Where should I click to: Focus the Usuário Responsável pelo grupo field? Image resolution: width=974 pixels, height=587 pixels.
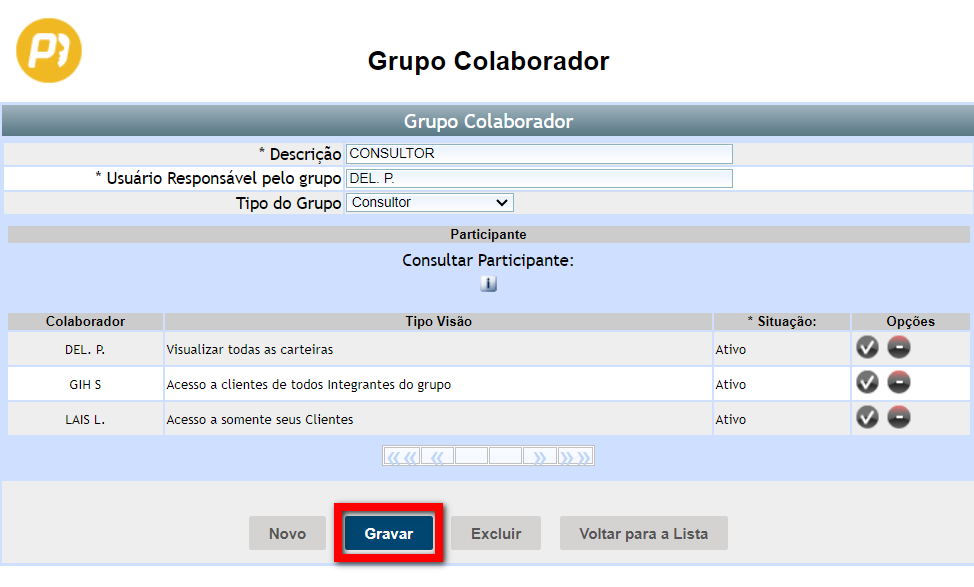point(539,178)
